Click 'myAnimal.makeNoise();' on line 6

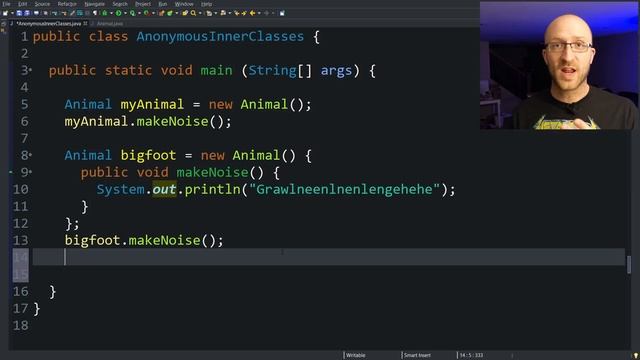(148, 122)
